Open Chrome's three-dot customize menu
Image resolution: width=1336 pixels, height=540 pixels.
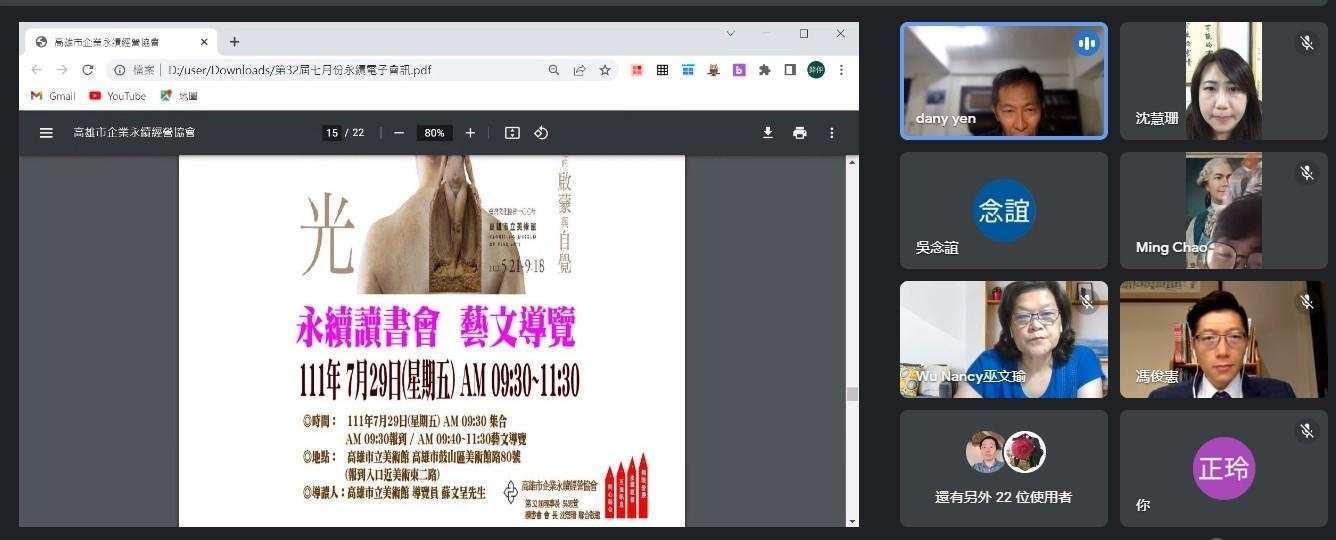[841, 70]
